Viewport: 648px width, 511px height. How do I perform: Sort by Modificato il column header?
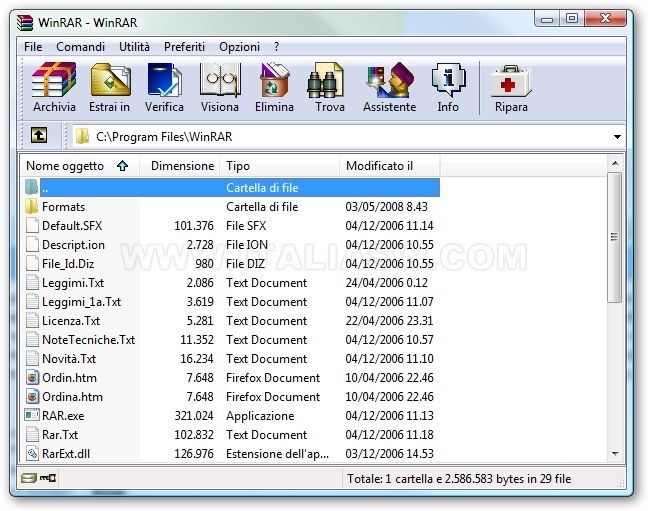[389, 166]
